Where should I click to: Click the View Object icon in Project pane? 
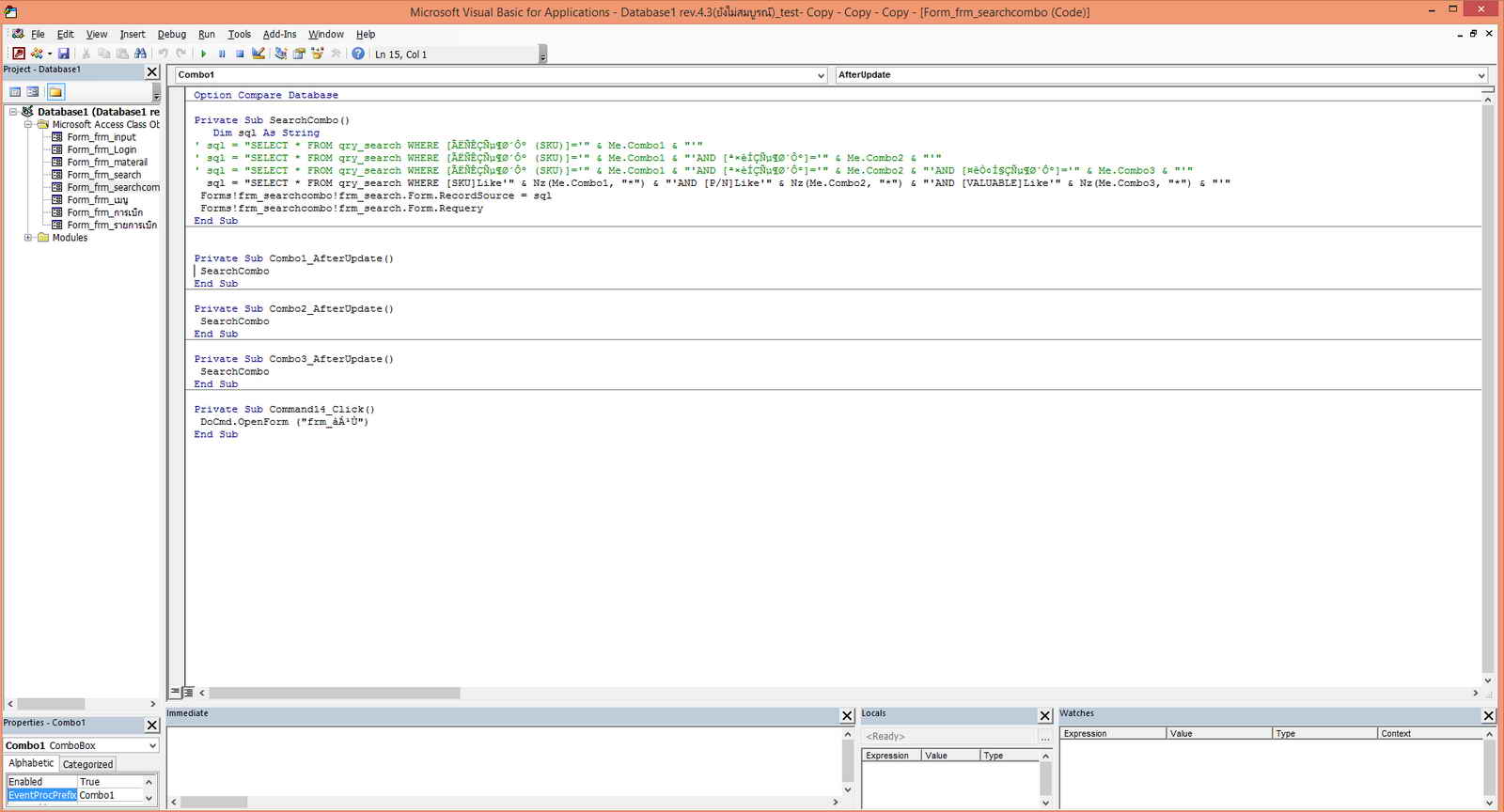click(x=33, y=91)
